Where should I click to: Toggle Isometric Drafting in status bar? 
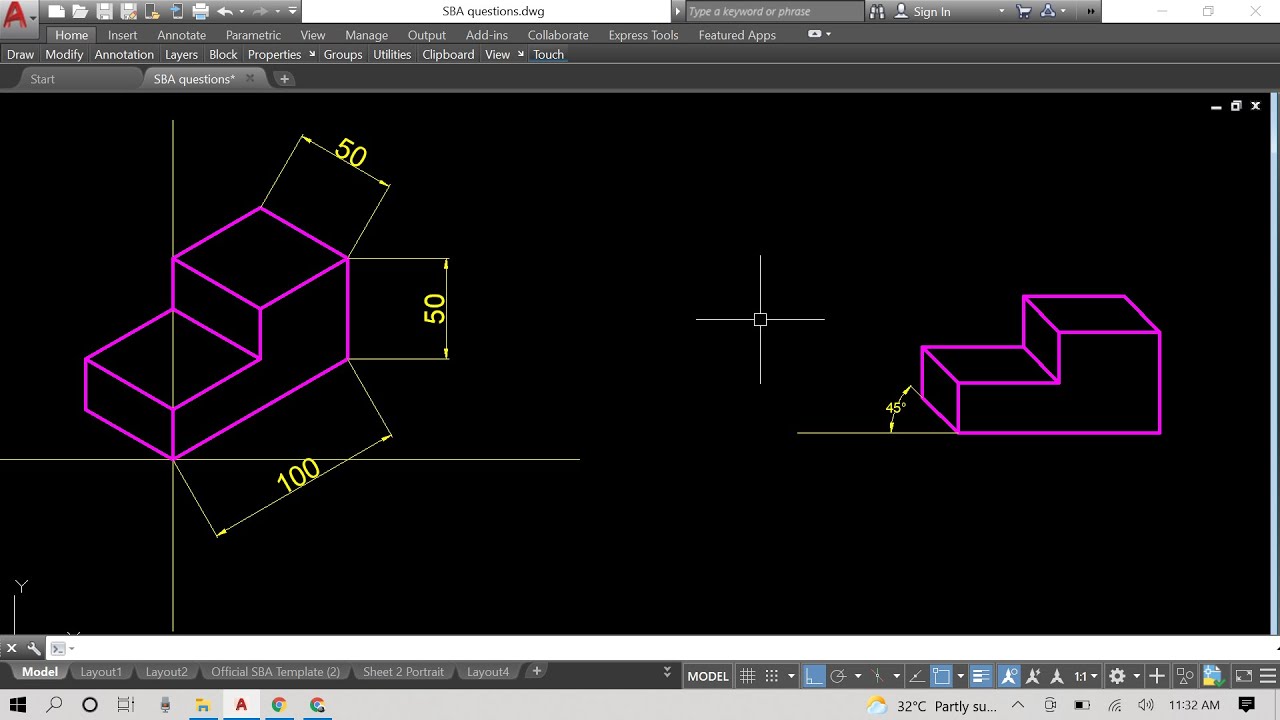(877, 676)
